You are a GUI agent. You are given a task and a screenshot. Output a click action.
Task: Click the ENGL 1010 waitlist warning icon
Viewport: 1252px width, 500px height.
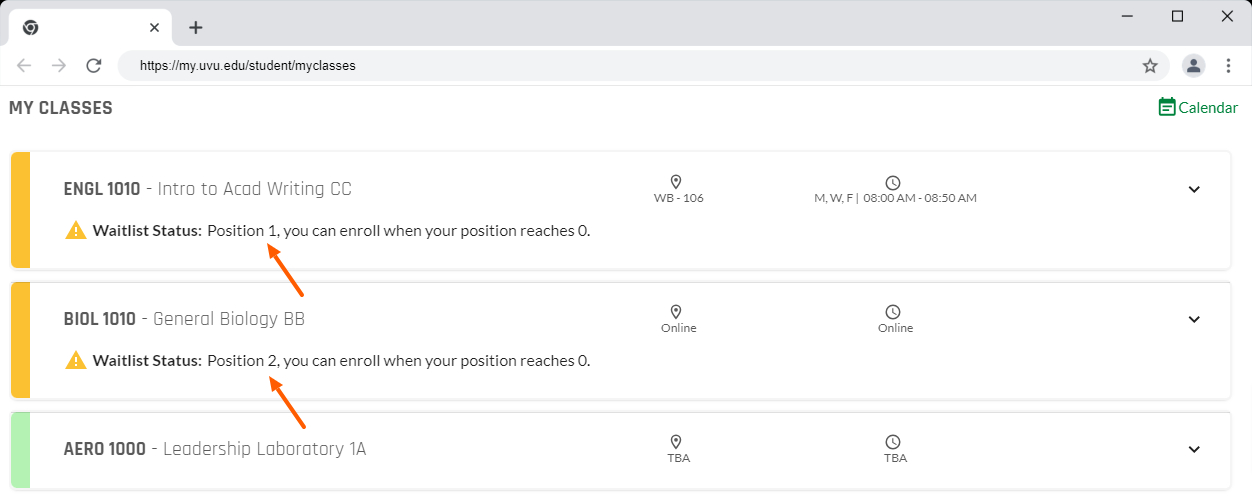tap(76, 231)
